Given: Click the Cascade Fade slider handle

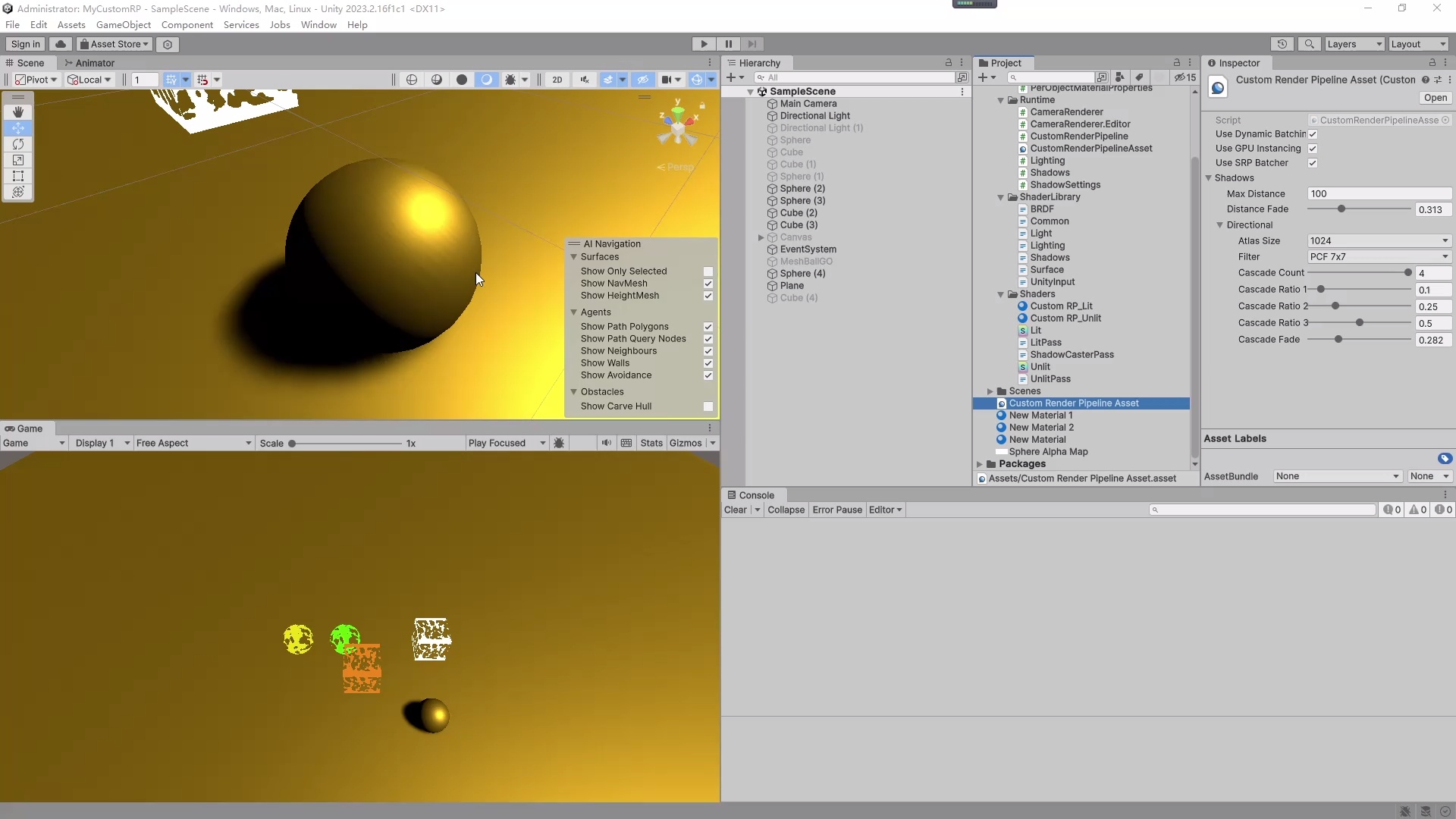Looking at the screenshot, I should point(1338,340).
